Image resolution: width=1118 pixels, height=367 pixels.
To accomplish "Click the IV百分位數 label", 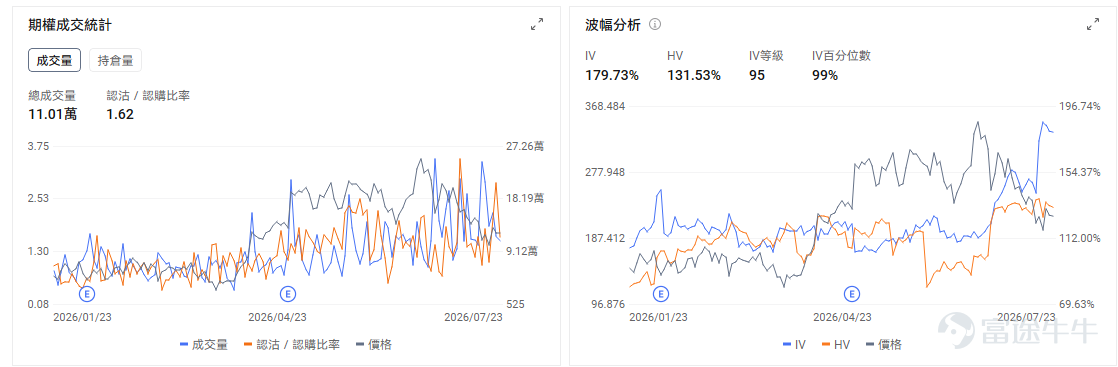I will 841,56.
